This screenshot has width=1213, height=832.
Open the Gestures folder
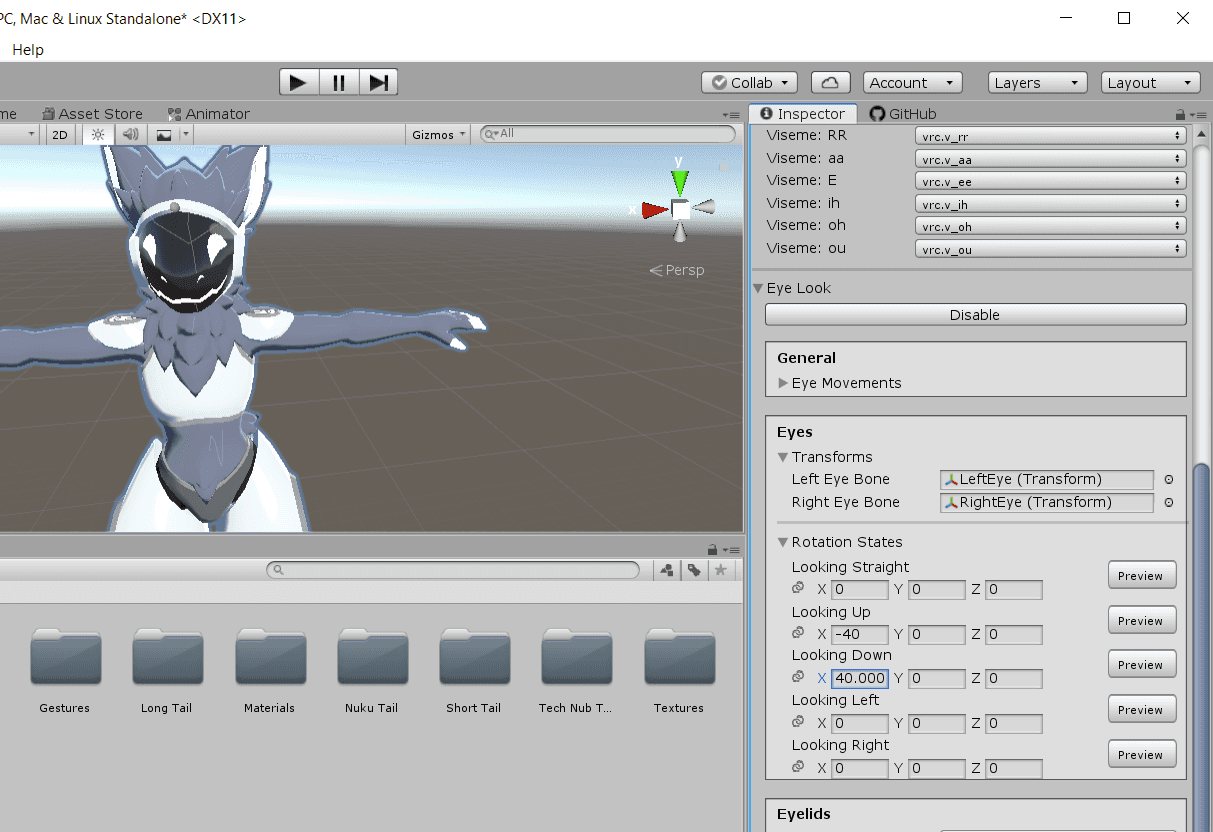(65, 670)
